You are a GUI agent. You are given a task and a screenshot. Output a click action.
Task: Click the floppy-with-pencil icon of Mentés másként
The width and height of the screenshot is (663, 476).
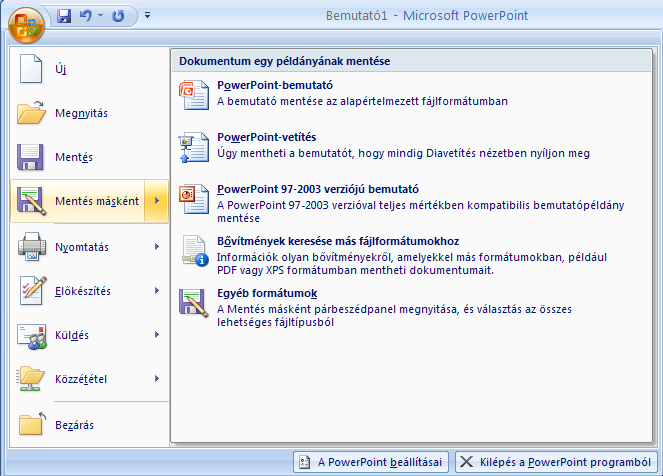(31, 201)
